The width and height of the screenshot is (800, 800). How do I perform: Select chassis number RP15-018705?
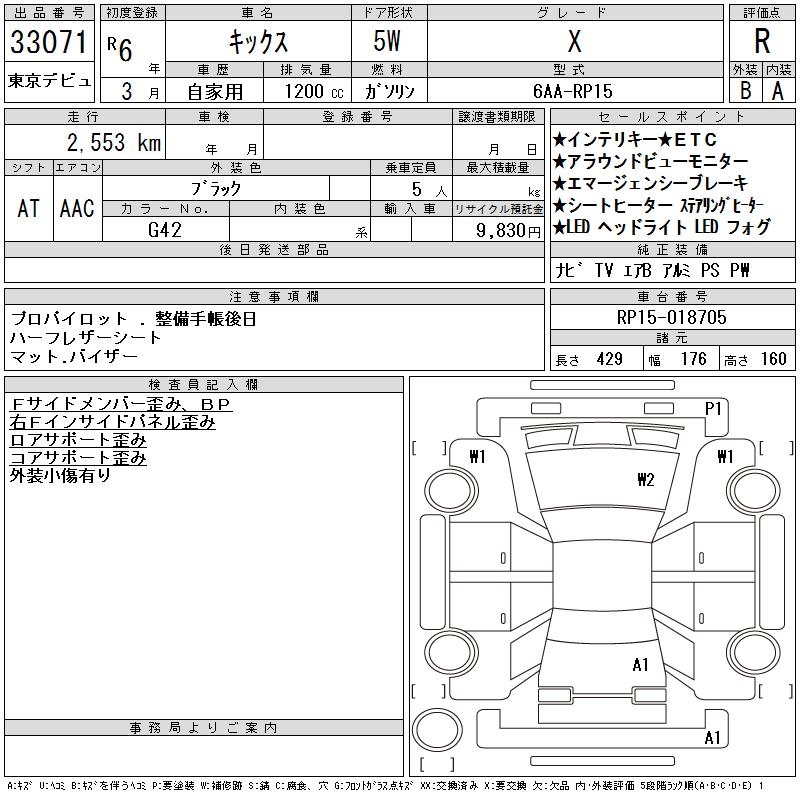point(671,317)
